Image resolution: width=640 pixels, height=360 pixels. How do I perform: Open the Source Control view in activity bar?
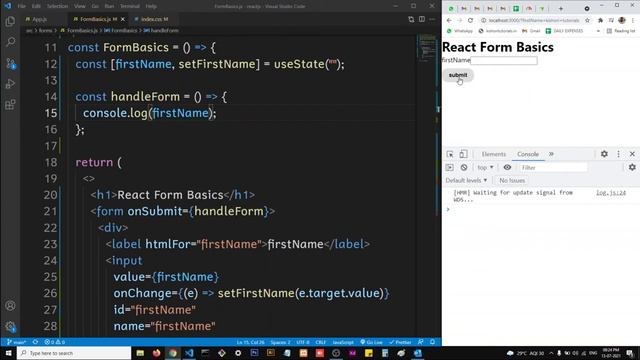[11, 63]
